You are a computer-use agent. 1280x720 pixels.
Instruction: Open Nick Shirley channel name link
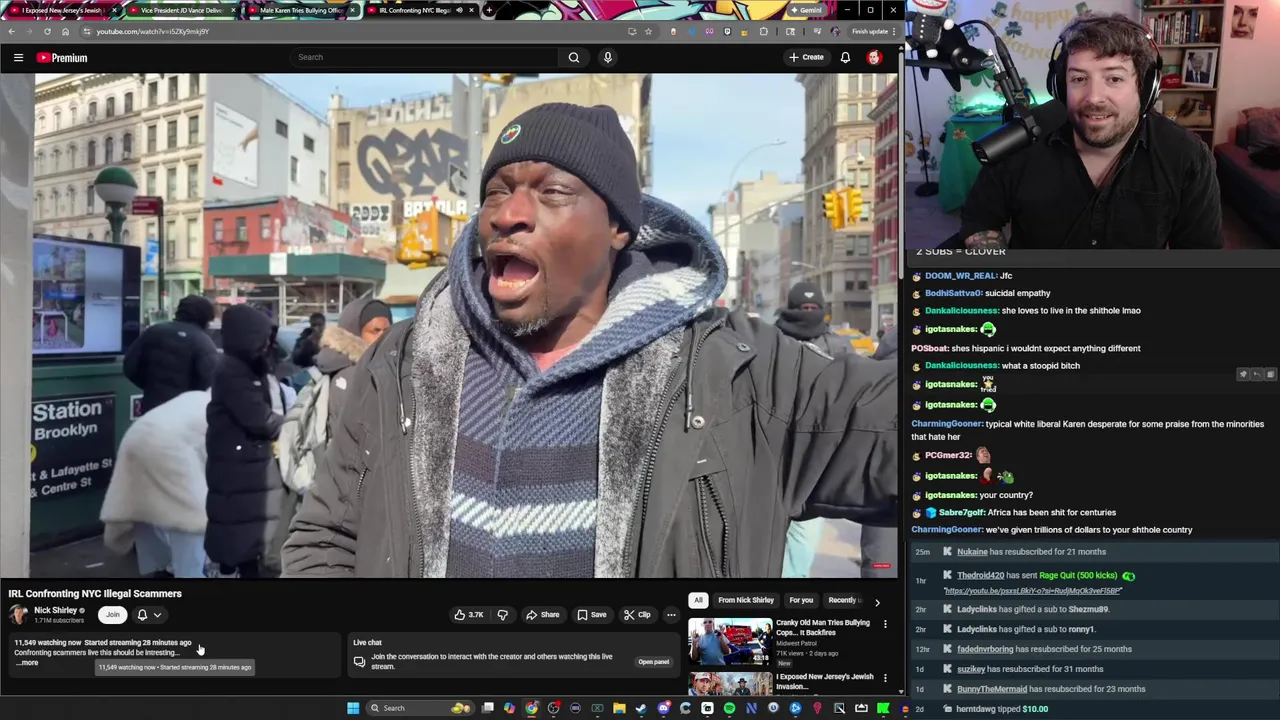tap(55, 610)
